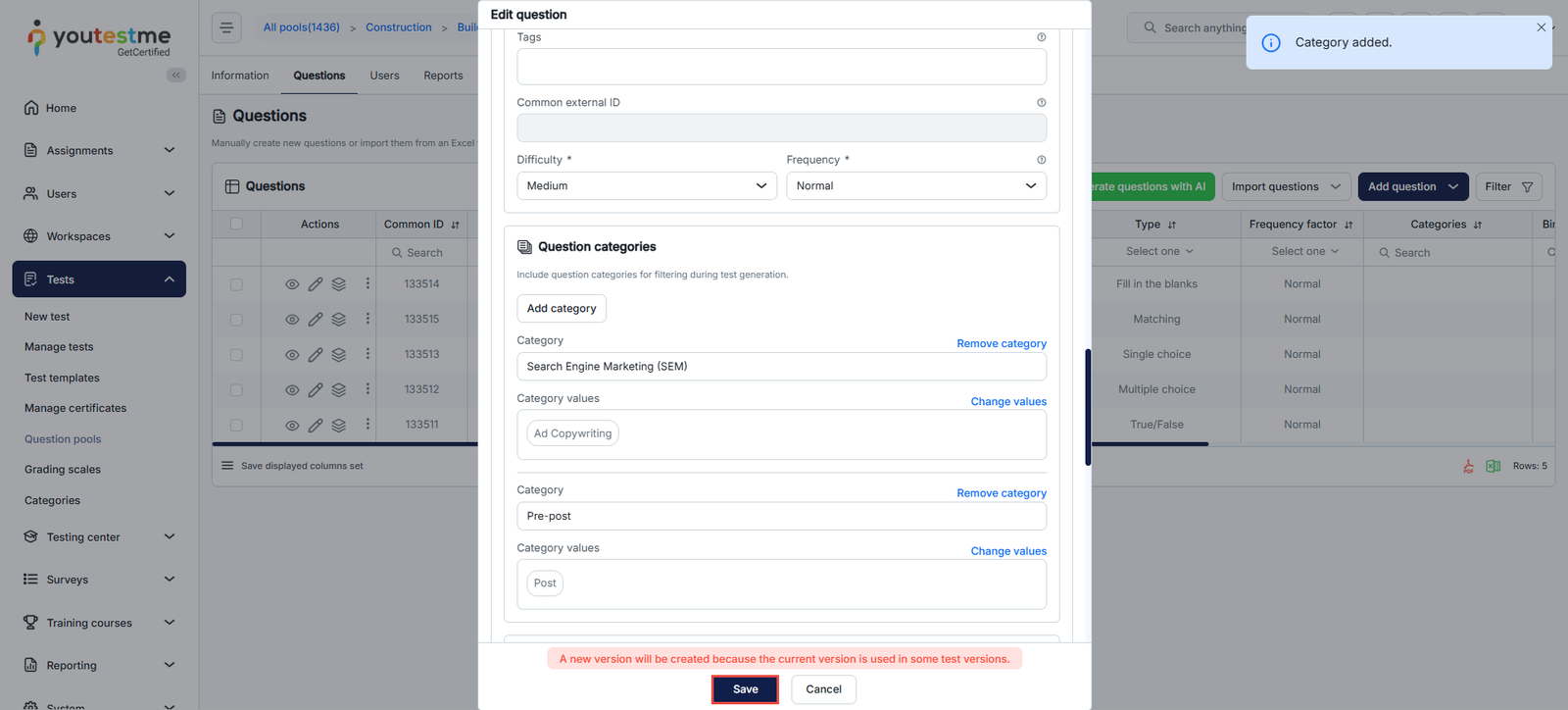This screenshot has width=1568, height=710.
Task: Click the info icon beside Tags field
Action: tap(1041, 37)
